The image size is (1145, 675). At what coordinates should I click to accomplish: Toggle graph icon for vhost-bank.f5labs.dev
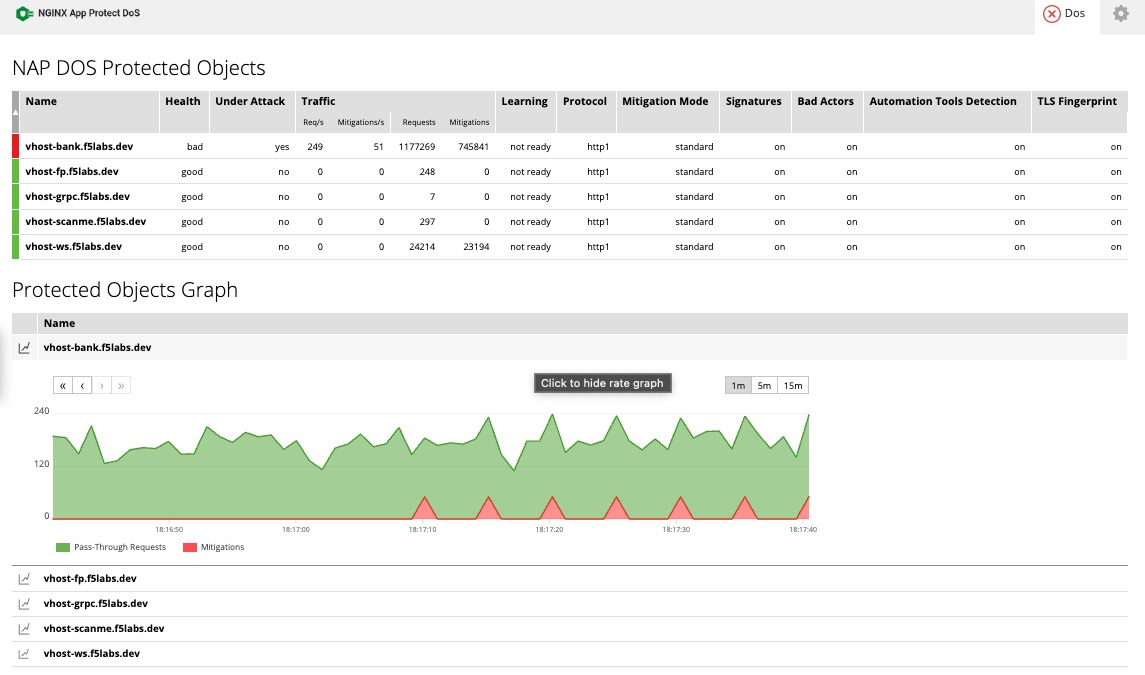(24, 348)
